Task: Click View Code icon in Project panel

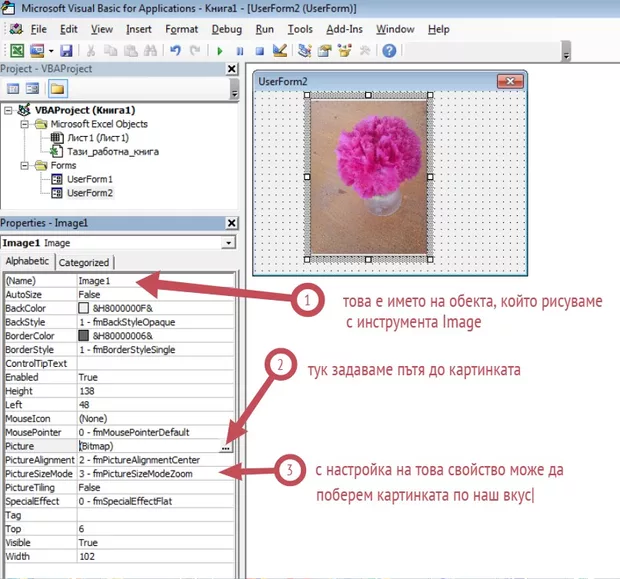Action: [x=12, y=90]
